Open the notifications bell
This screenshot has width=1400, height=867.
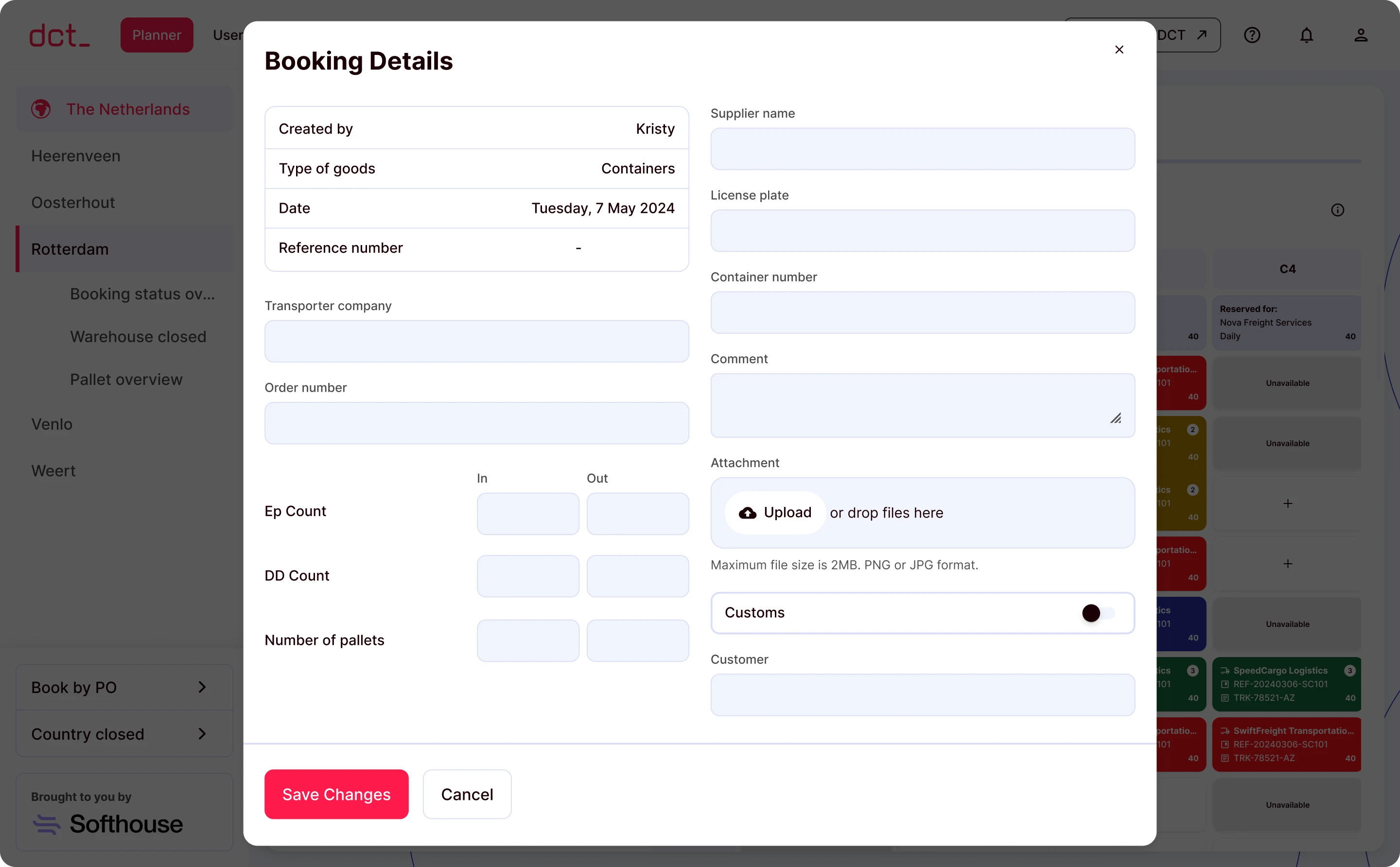pos(1306,35)
